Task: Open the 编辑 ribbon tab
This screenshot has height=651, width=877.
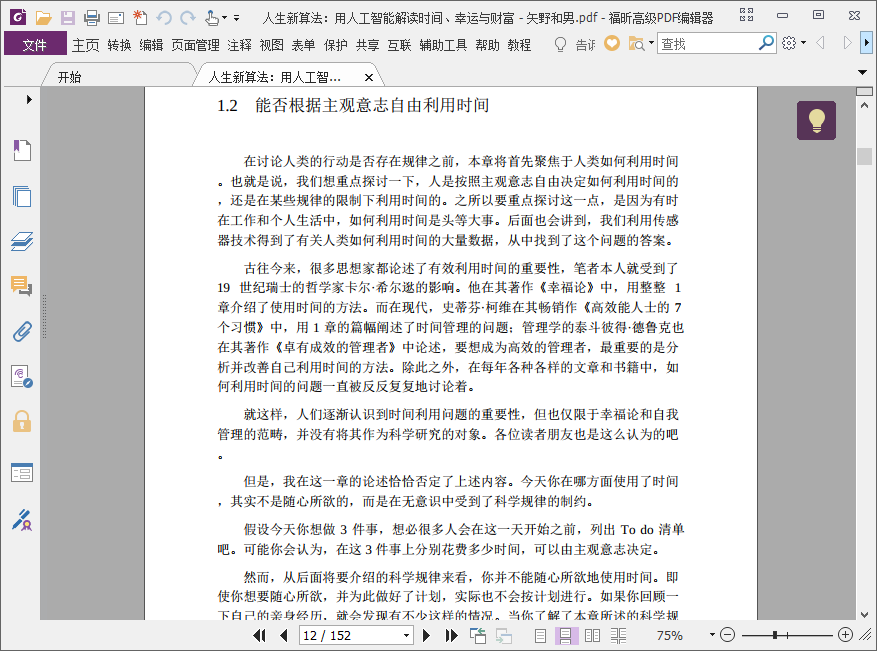Action: (151, 45)
